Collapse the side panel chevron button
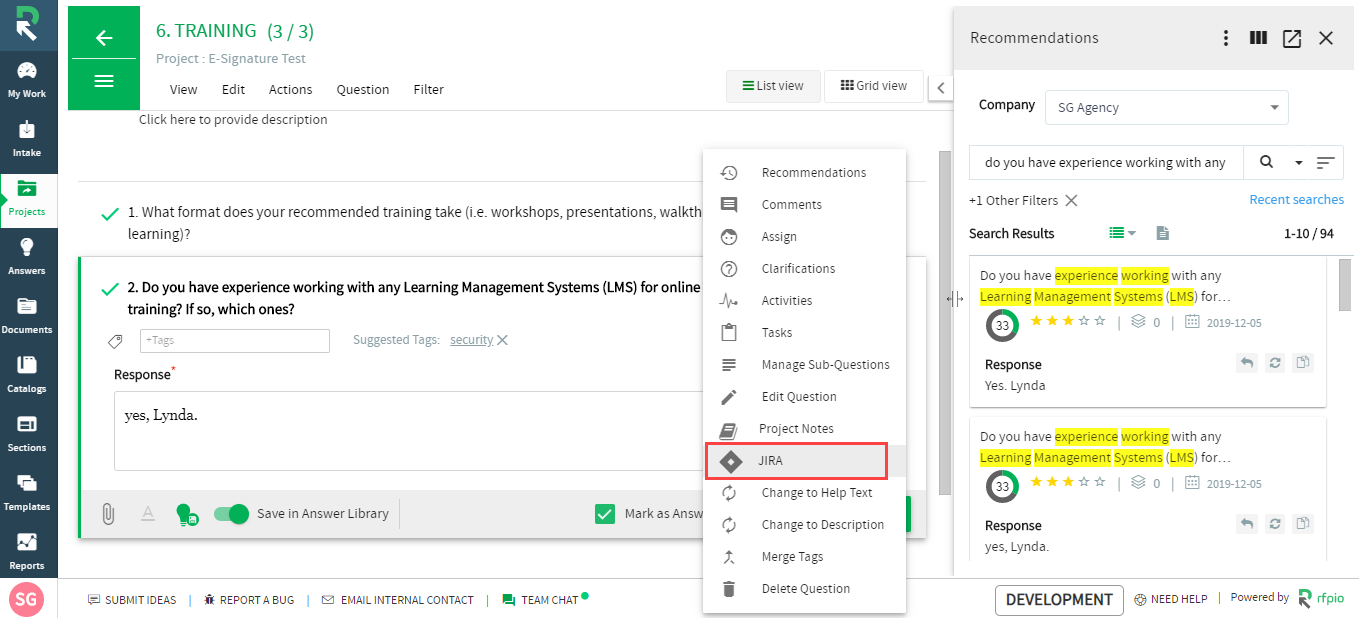The width and height of the screenshot is (1359, 618). coord(940,87)
